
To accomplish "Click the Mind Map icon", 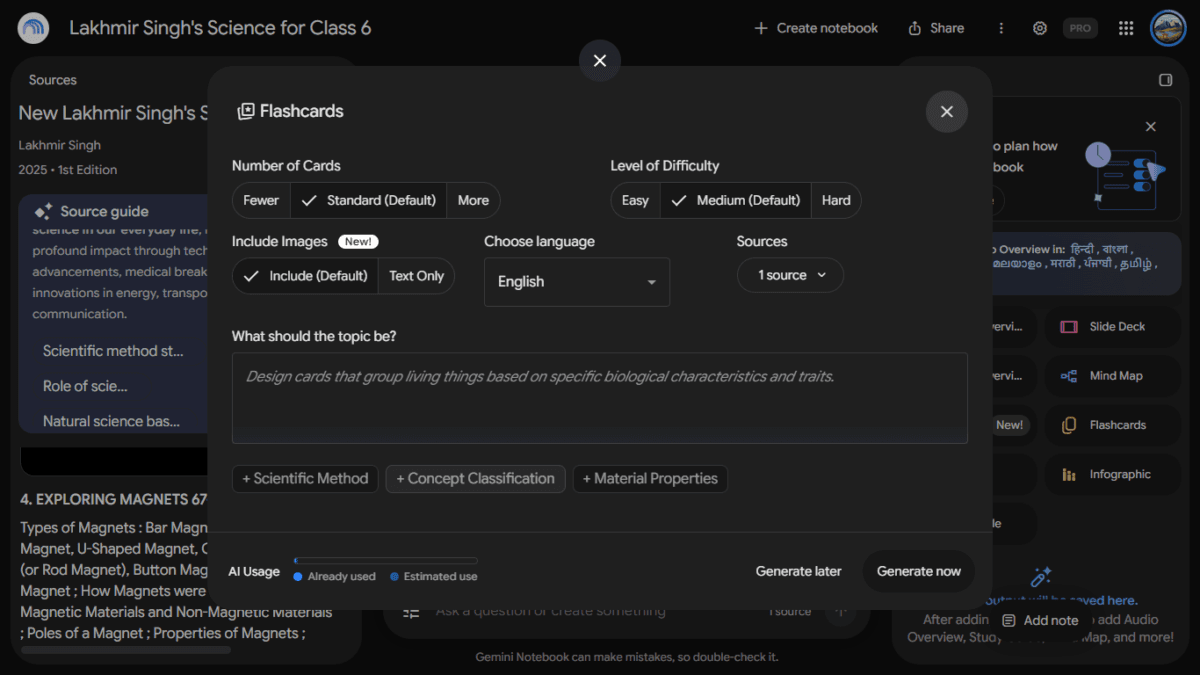I will [x=1069, y=376].
